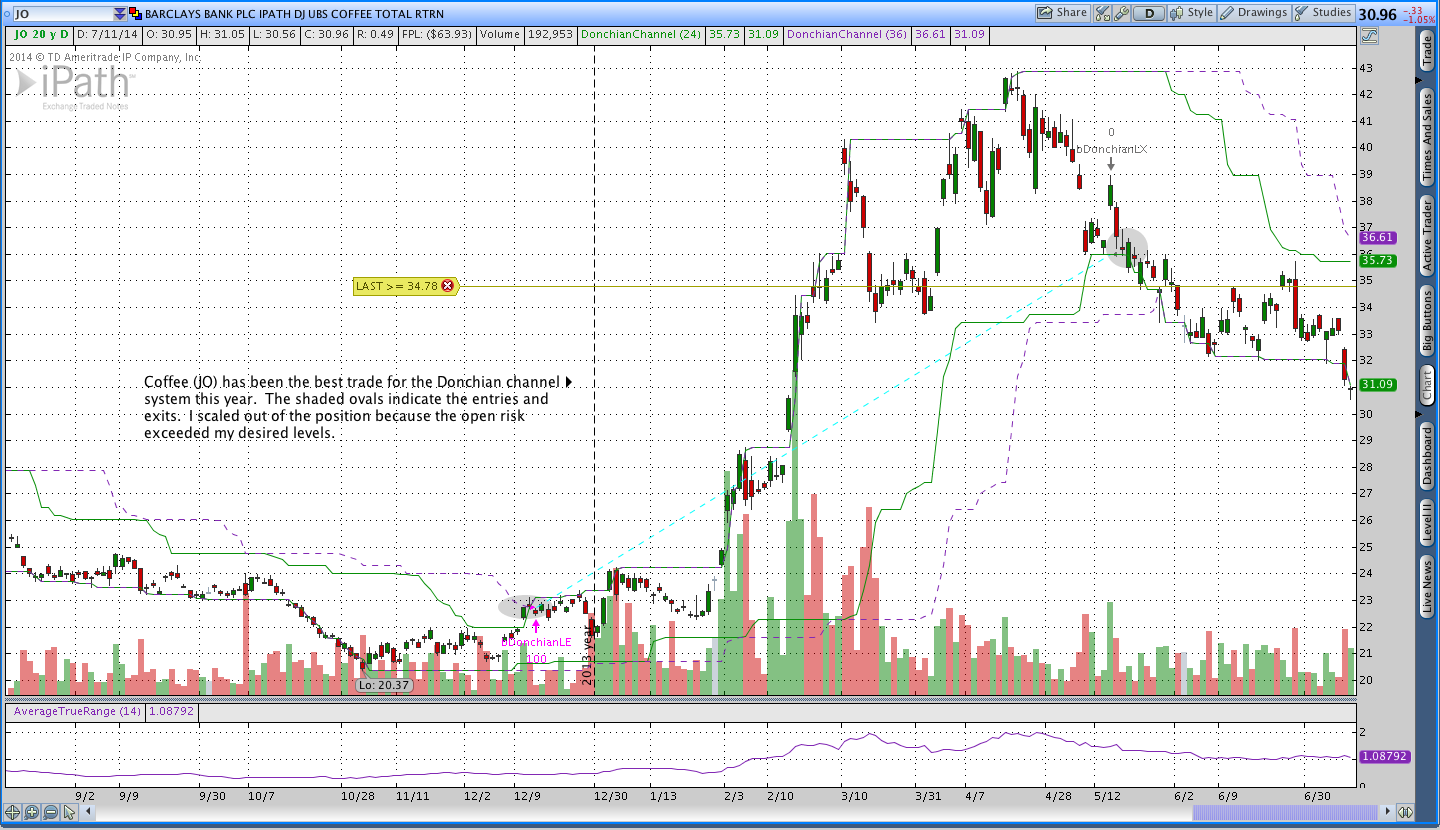Select the pointer cursor tool icon

click(x=69, y=813)
